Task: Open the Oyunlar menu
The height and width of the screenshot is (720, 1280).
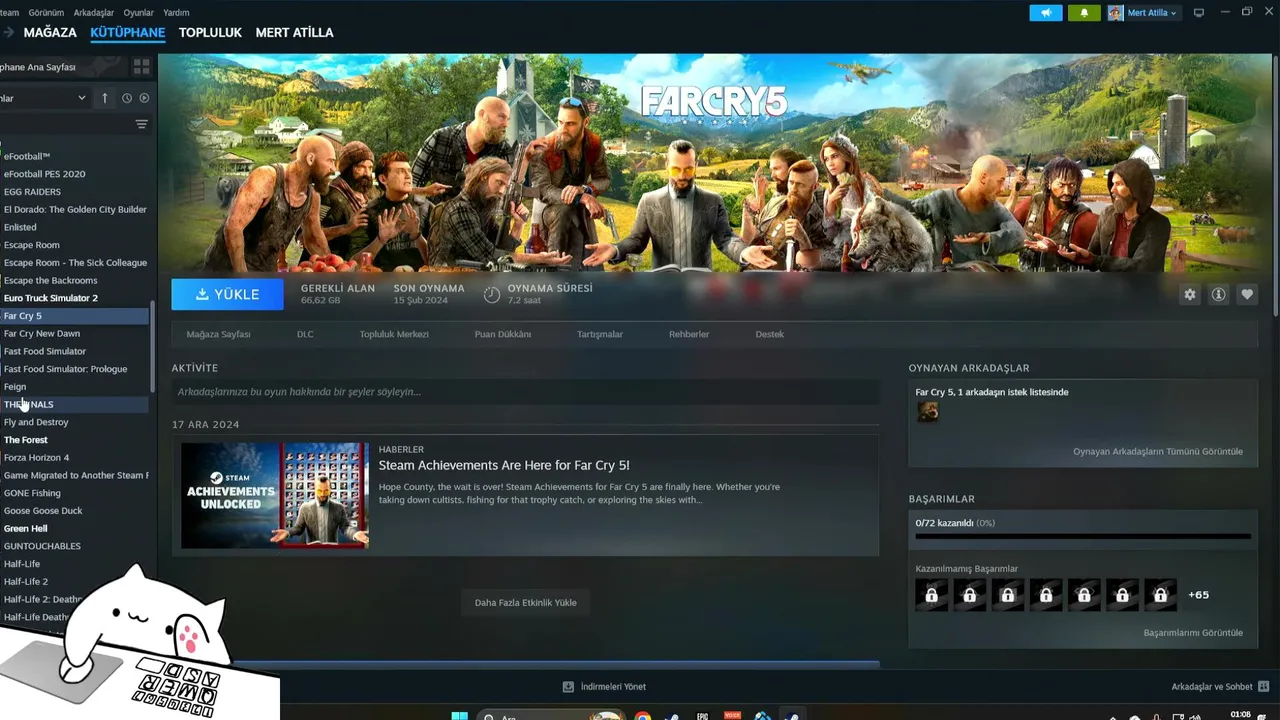Action: point(138,13)
